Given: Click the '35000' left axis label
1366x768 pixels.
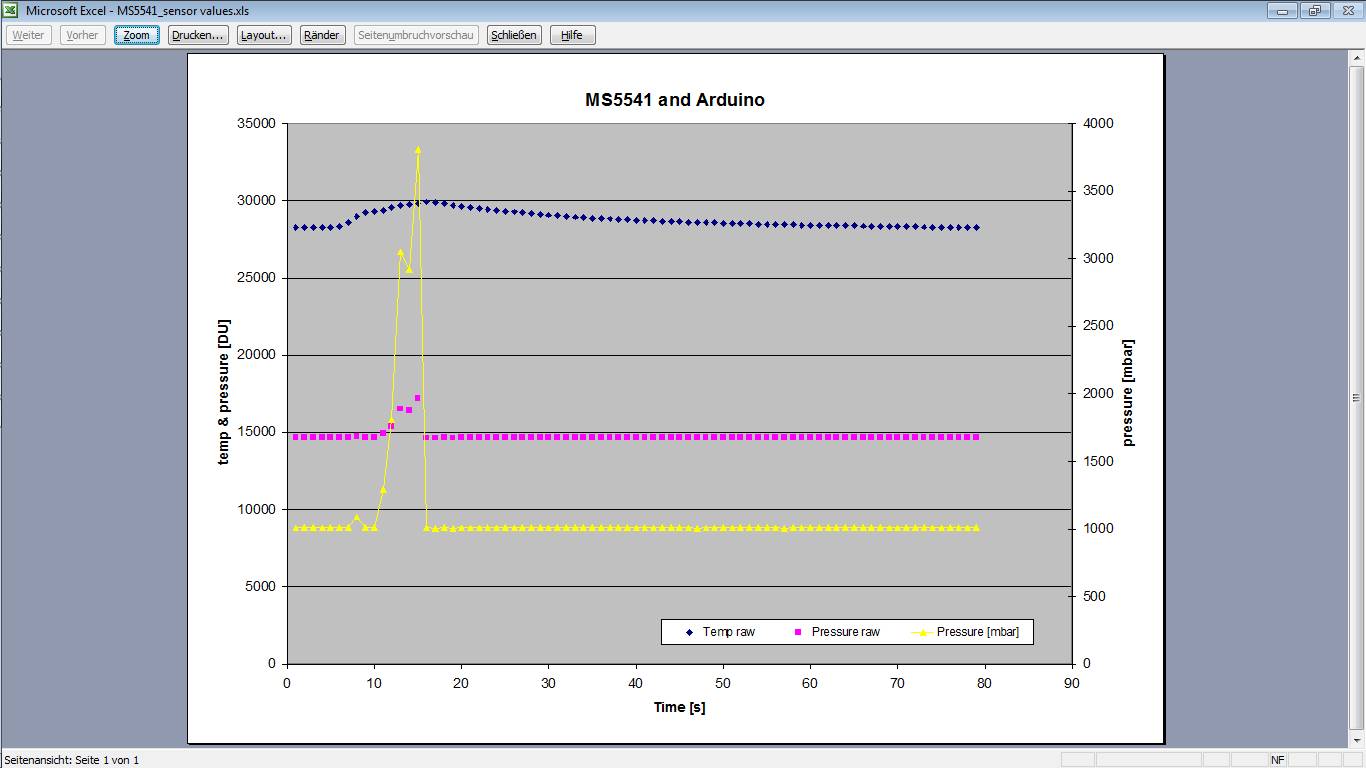Looking at the screenshot, I should point(255,124).
